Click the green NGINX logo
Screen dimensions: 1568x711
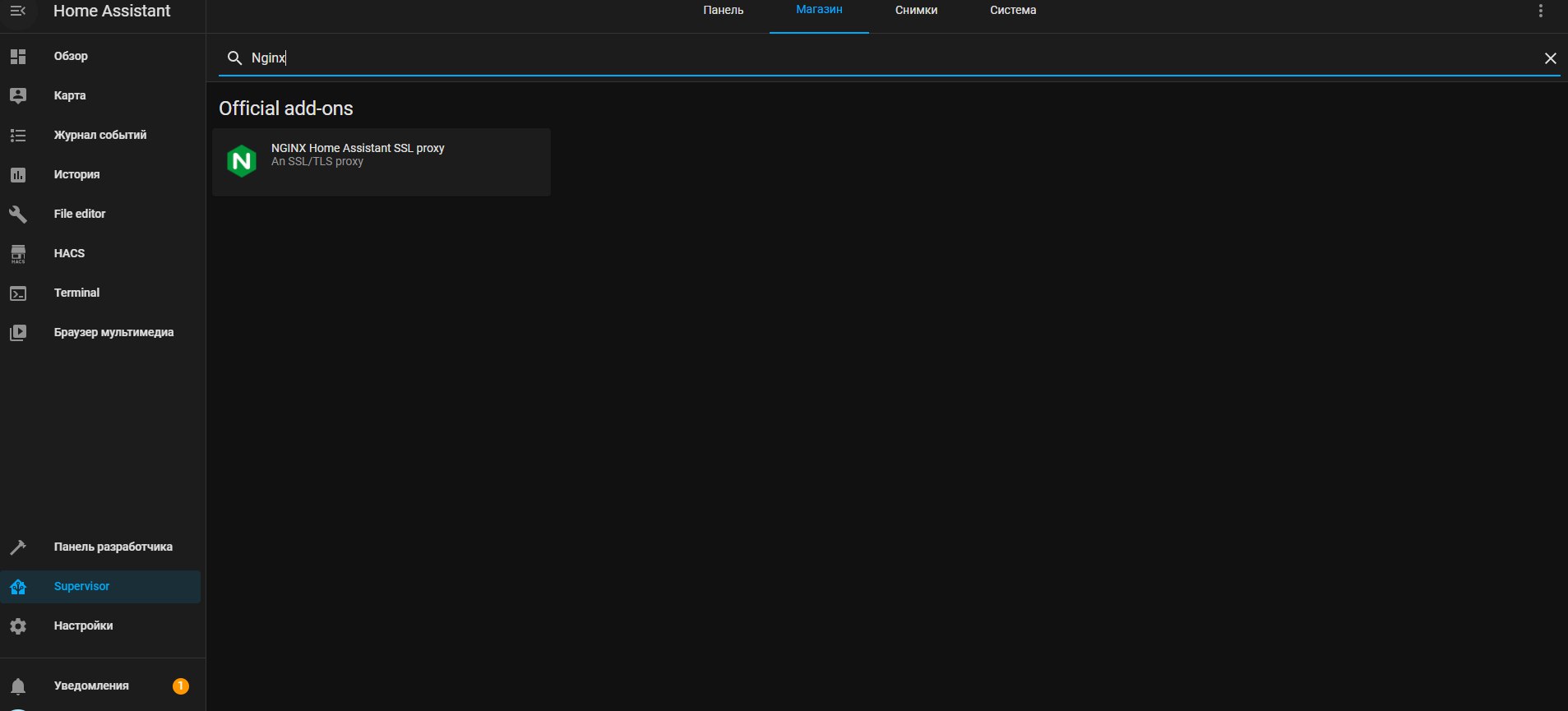tap(242, 161)
